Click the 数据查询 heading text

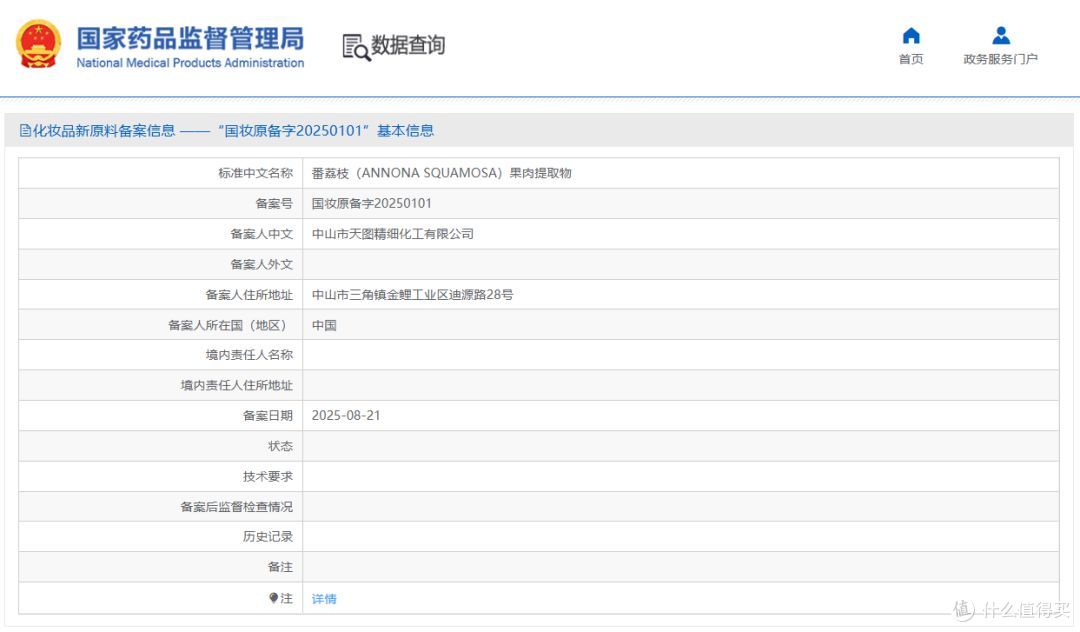(x=408, y=45)
